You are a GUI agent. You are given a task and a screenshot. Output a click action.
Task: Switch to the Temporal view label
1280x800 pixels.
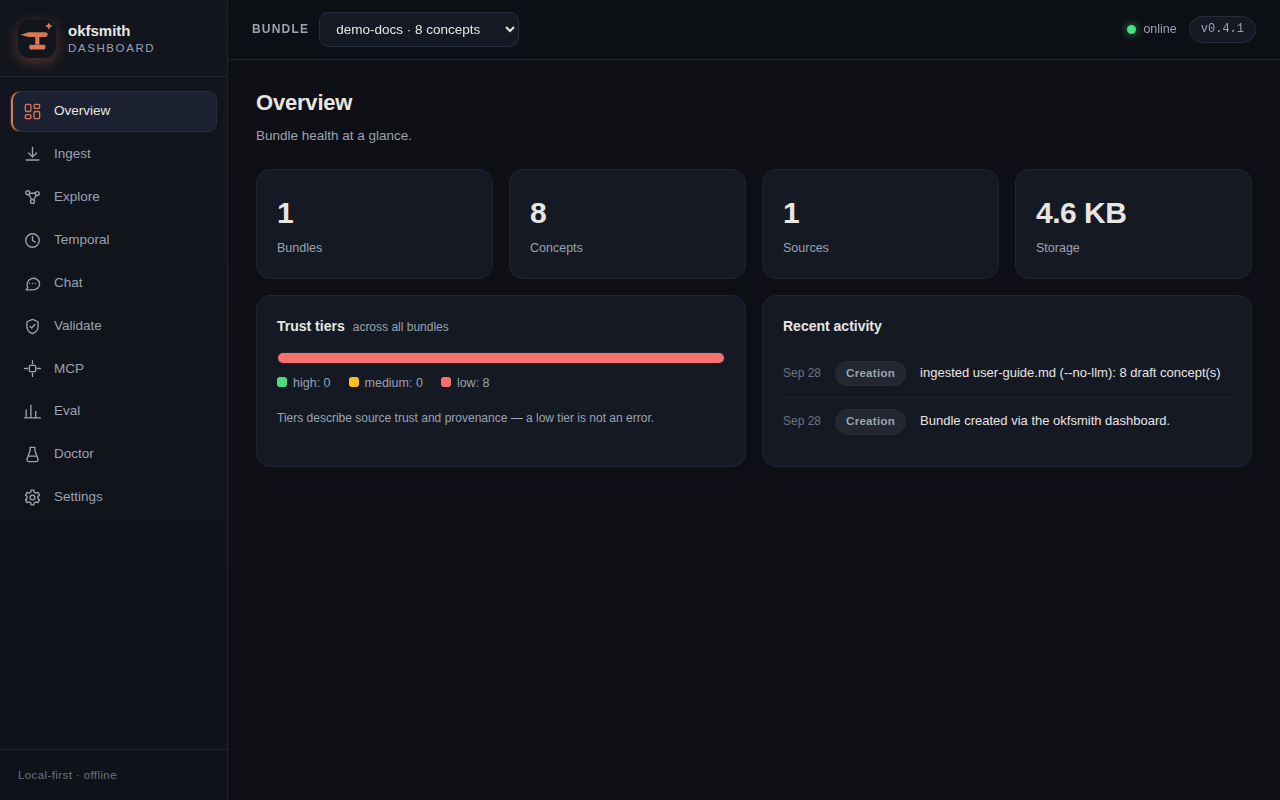coord(82,240)
